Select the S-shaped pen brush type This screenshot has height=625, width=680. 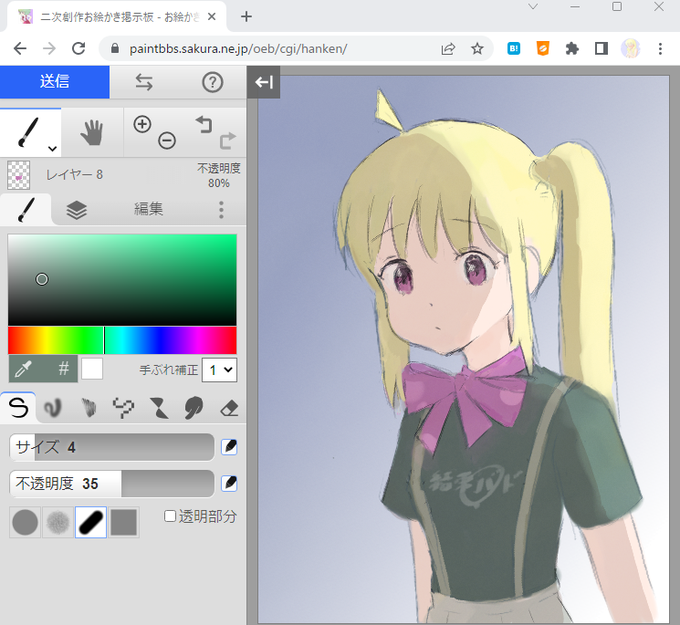click(18, 408)
